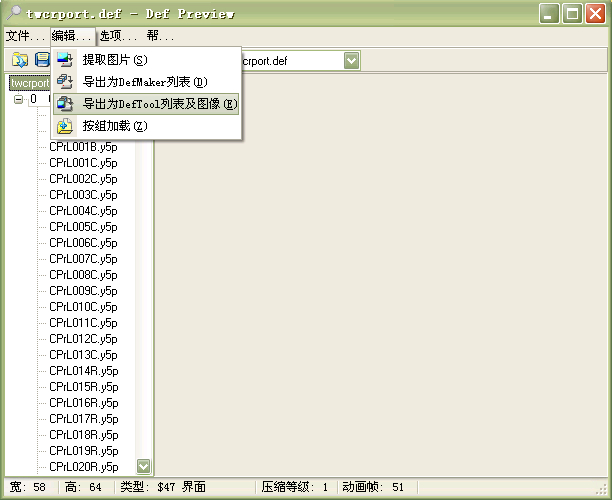Select CPrL001B.y5p in the tree

tap(83, 147)
